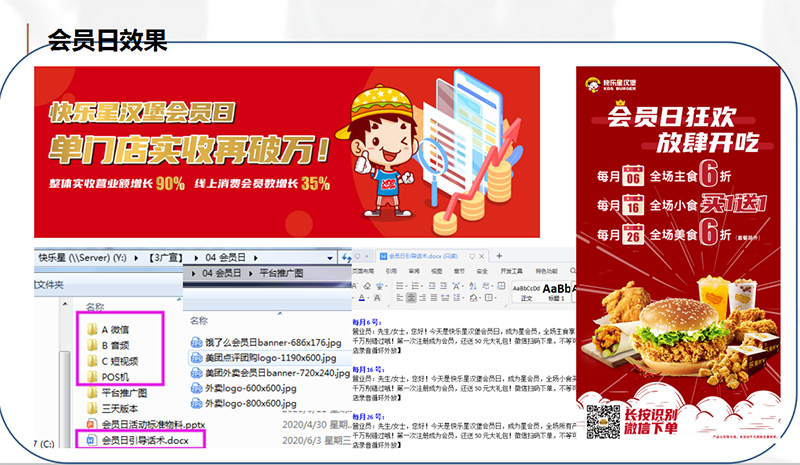Click the 名称 column header above jpg files
This screenshot has height=465, width=800.
click(x=199, y=321)
